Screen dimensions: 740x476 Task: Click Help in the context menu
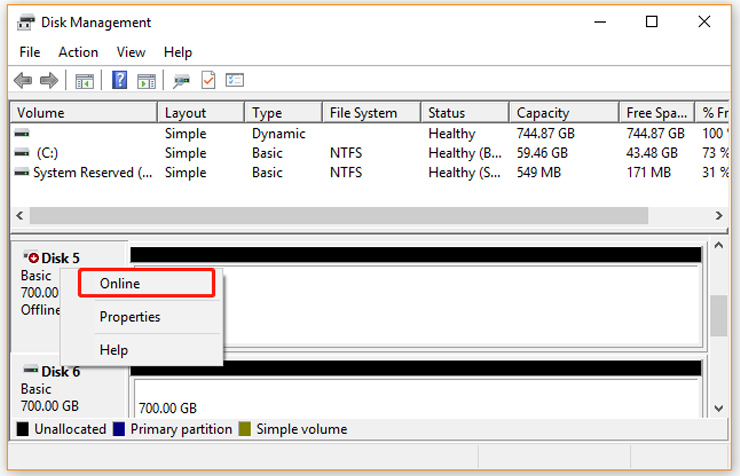[x=114, y=350]
